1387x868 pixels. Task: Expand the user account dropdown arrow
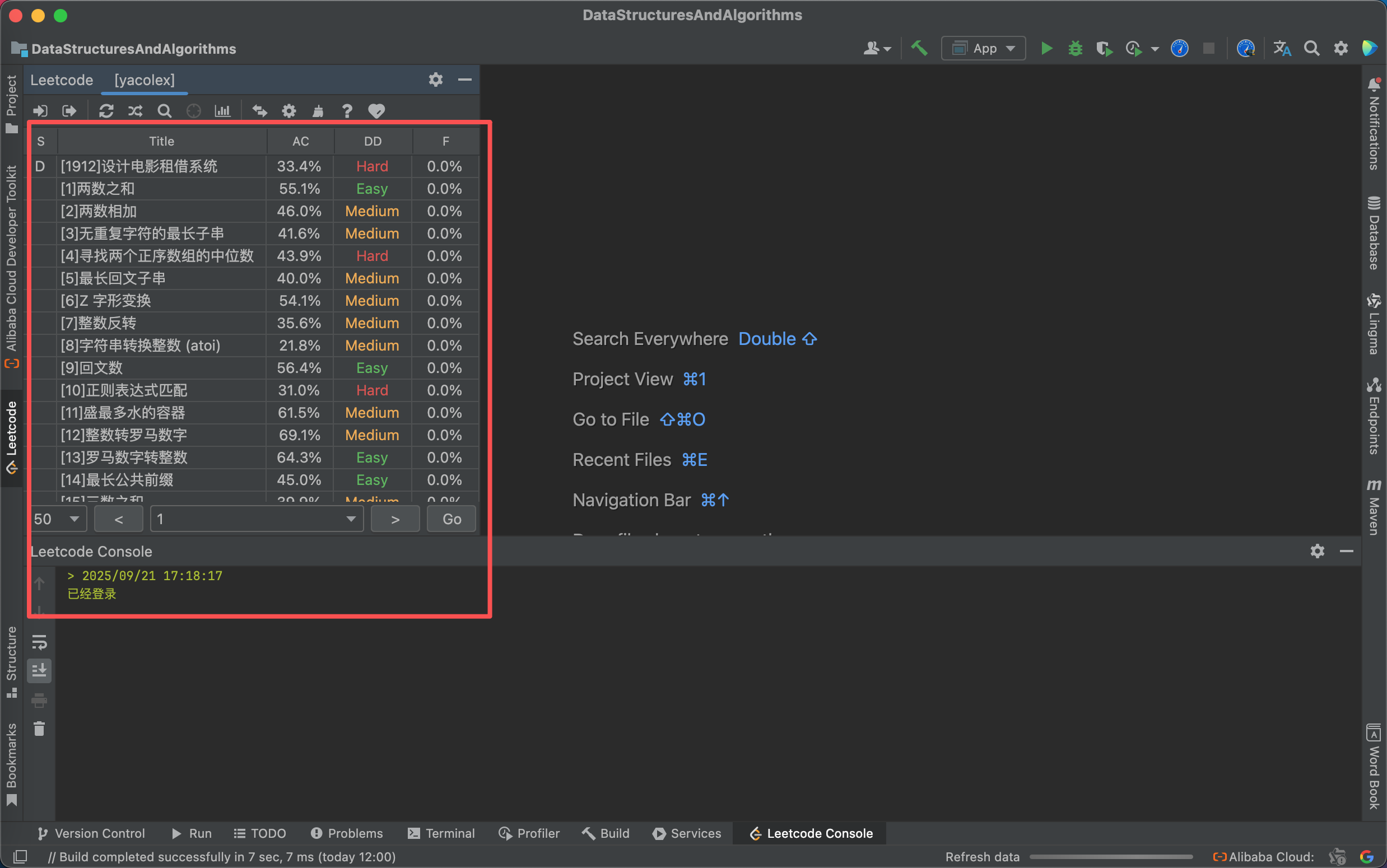[887, 49]
